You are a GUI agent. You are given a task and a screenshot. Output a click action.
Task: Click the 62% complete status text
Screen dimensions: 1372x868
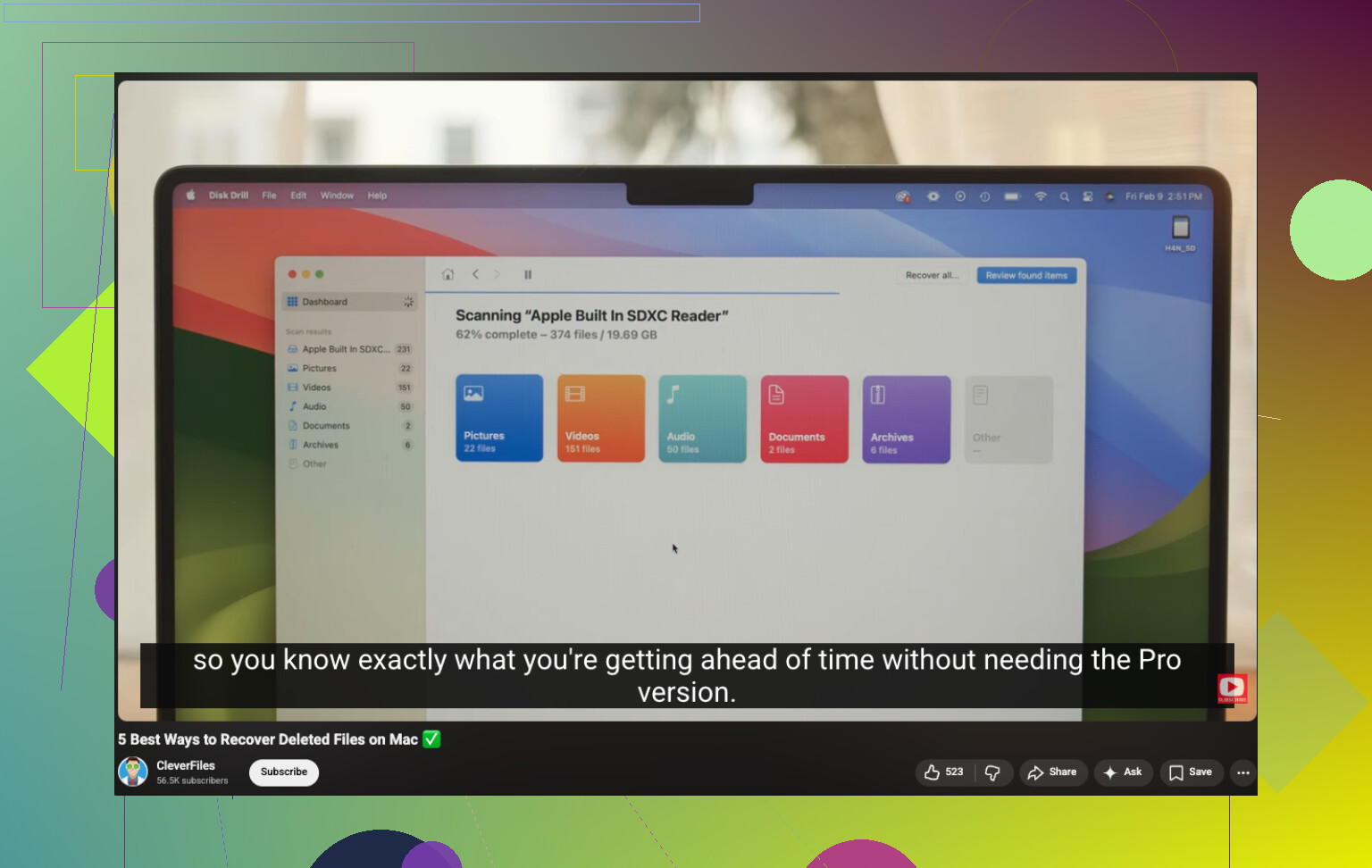[556, 335]
